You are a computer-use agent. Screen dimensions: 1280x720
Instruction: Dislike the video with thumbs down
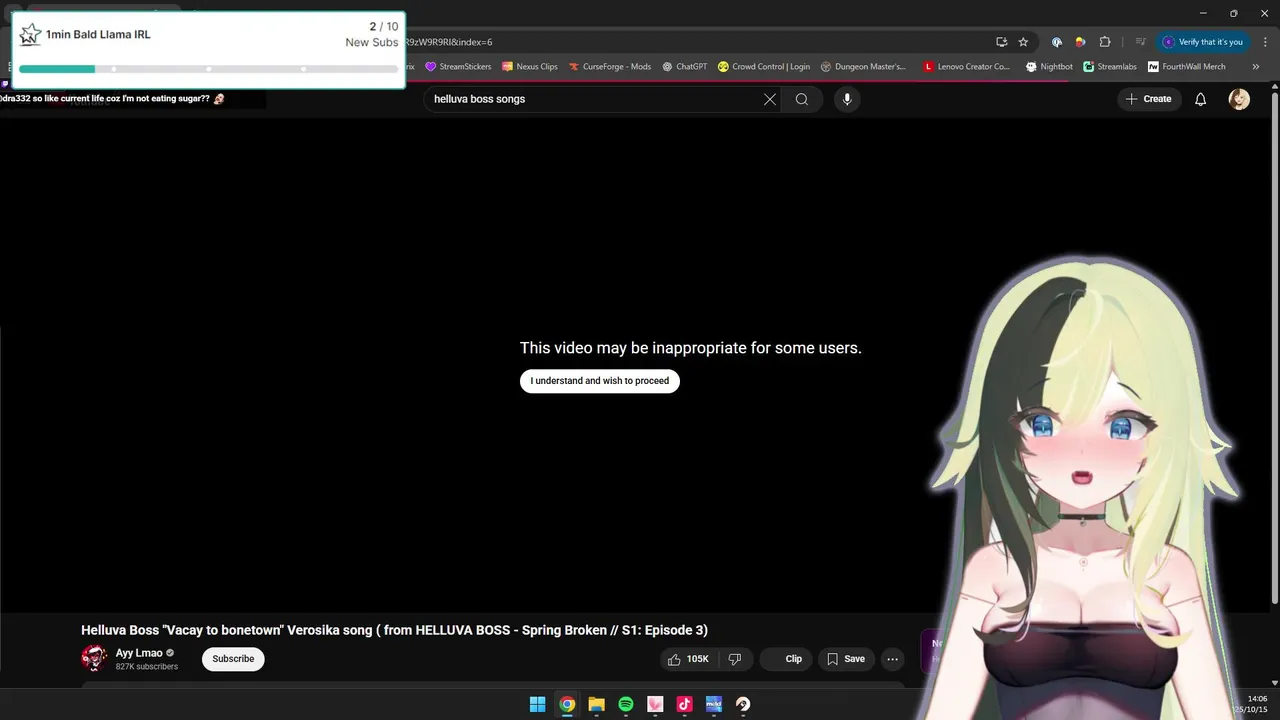coord(735,659)
